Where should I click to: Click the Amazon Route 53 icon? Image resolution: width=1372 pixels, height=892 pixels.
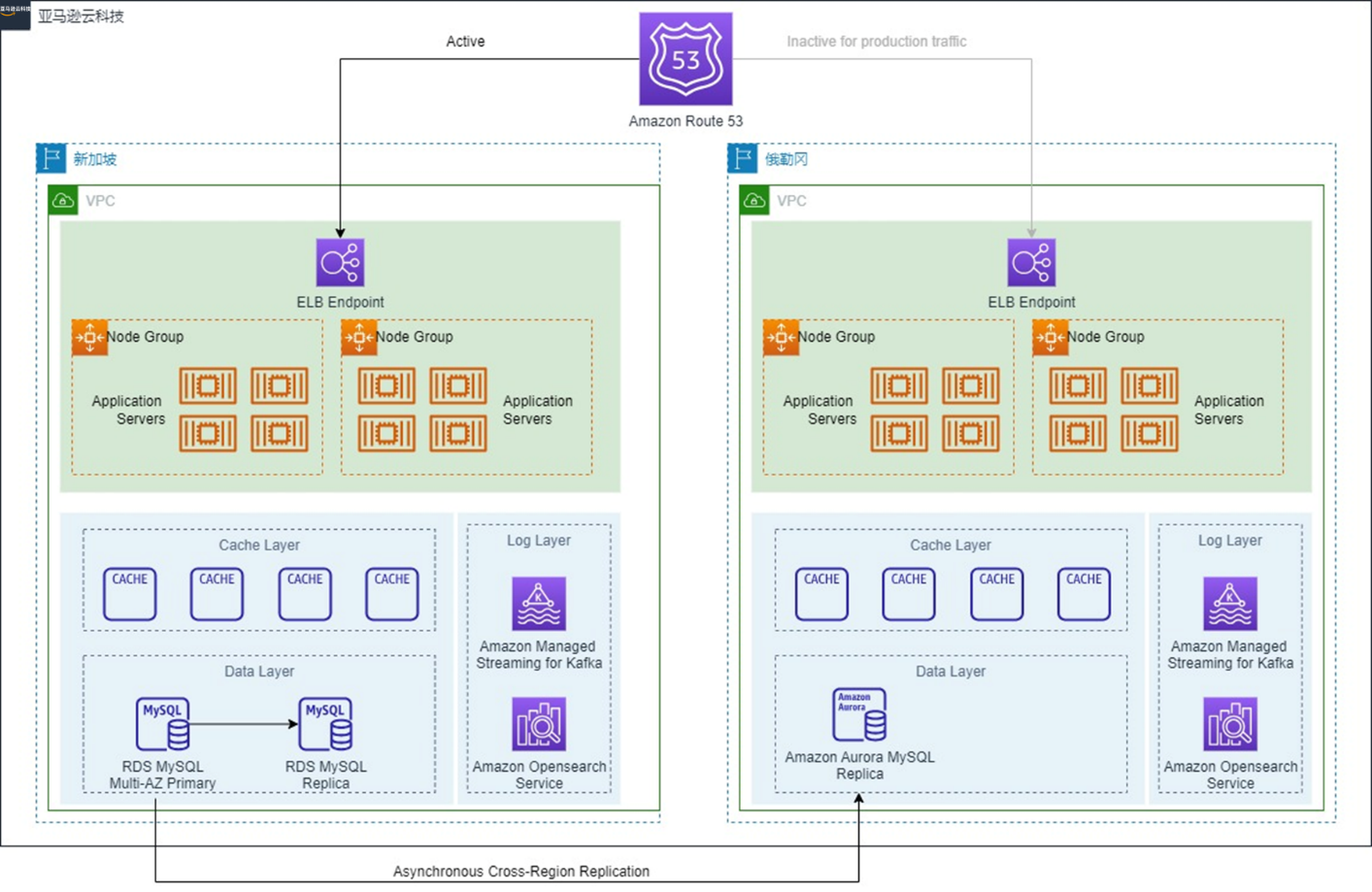pos(686,59)
